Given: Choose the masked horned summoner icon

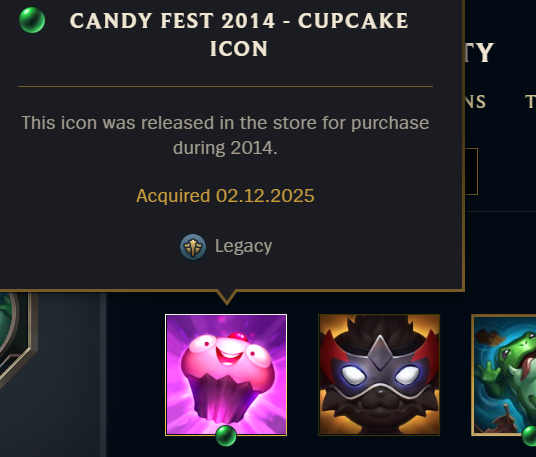Looking at the screenshot, I should pos(379,375).
